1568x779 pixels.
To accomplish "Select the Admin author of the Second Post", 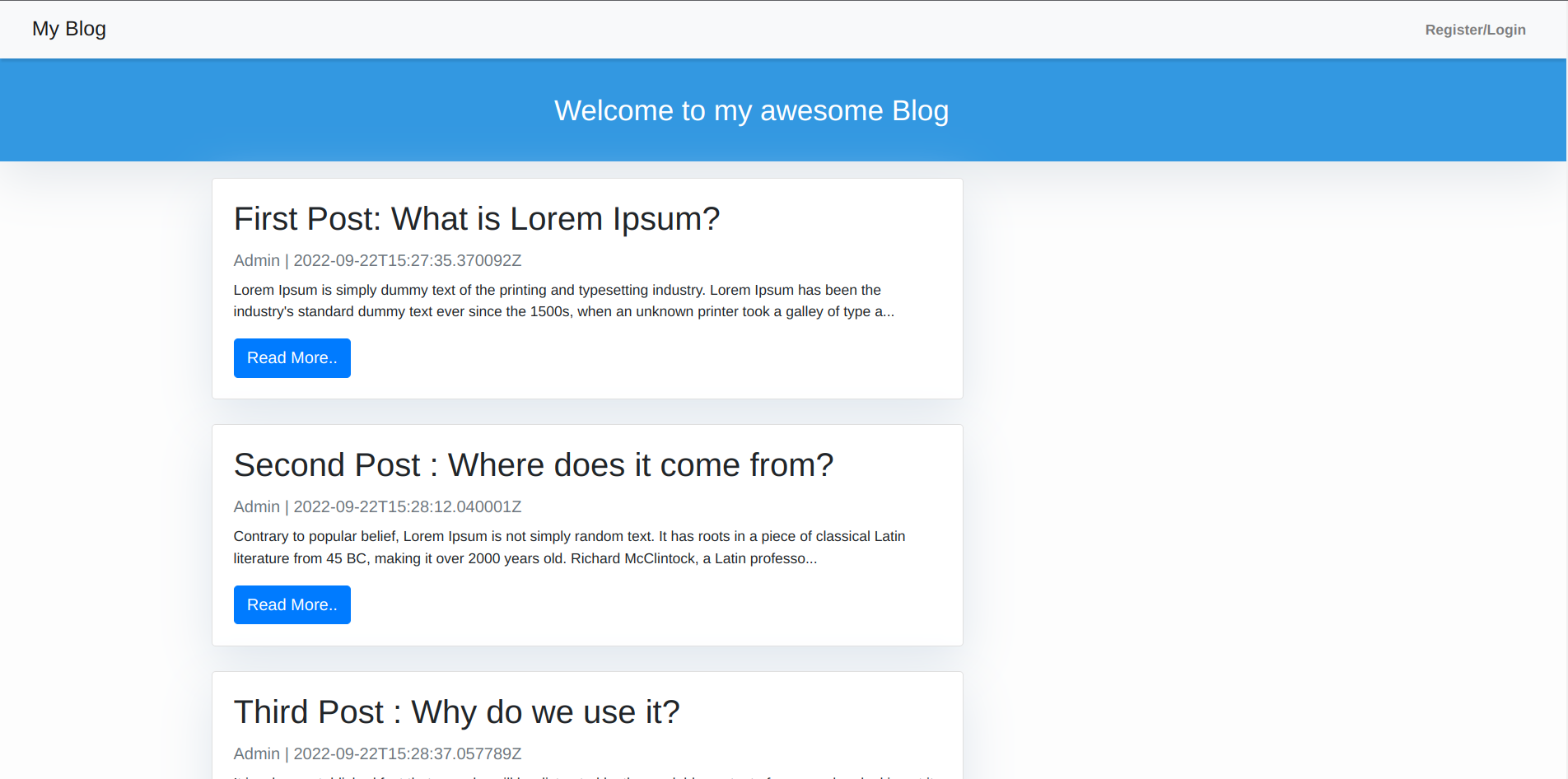I will (x=256, y=506).
